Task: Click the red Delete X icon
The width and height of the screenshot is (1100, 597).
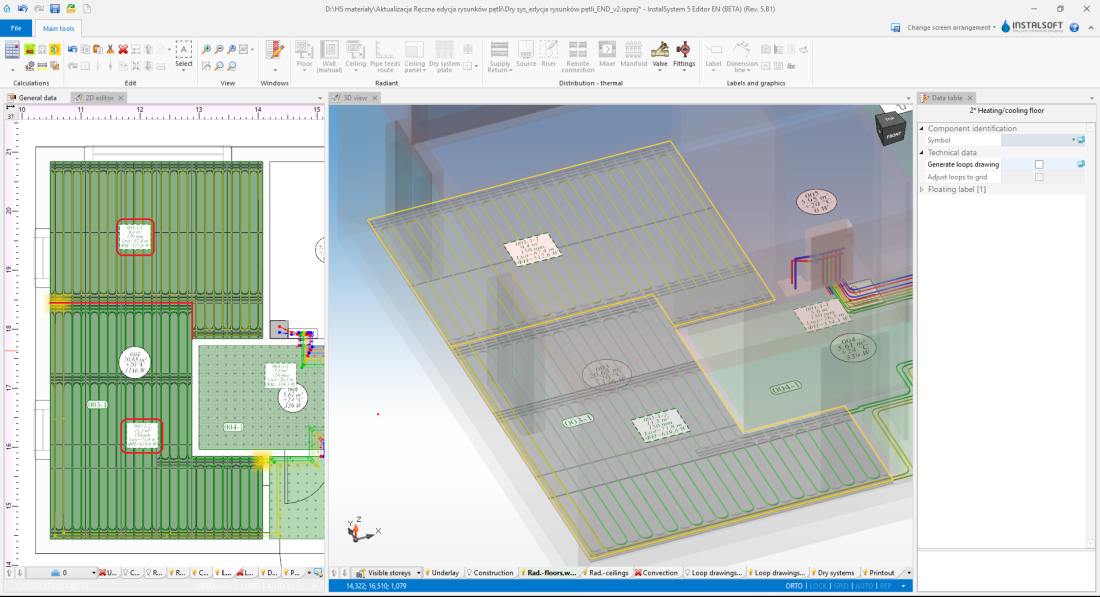Action: [123, 50]
